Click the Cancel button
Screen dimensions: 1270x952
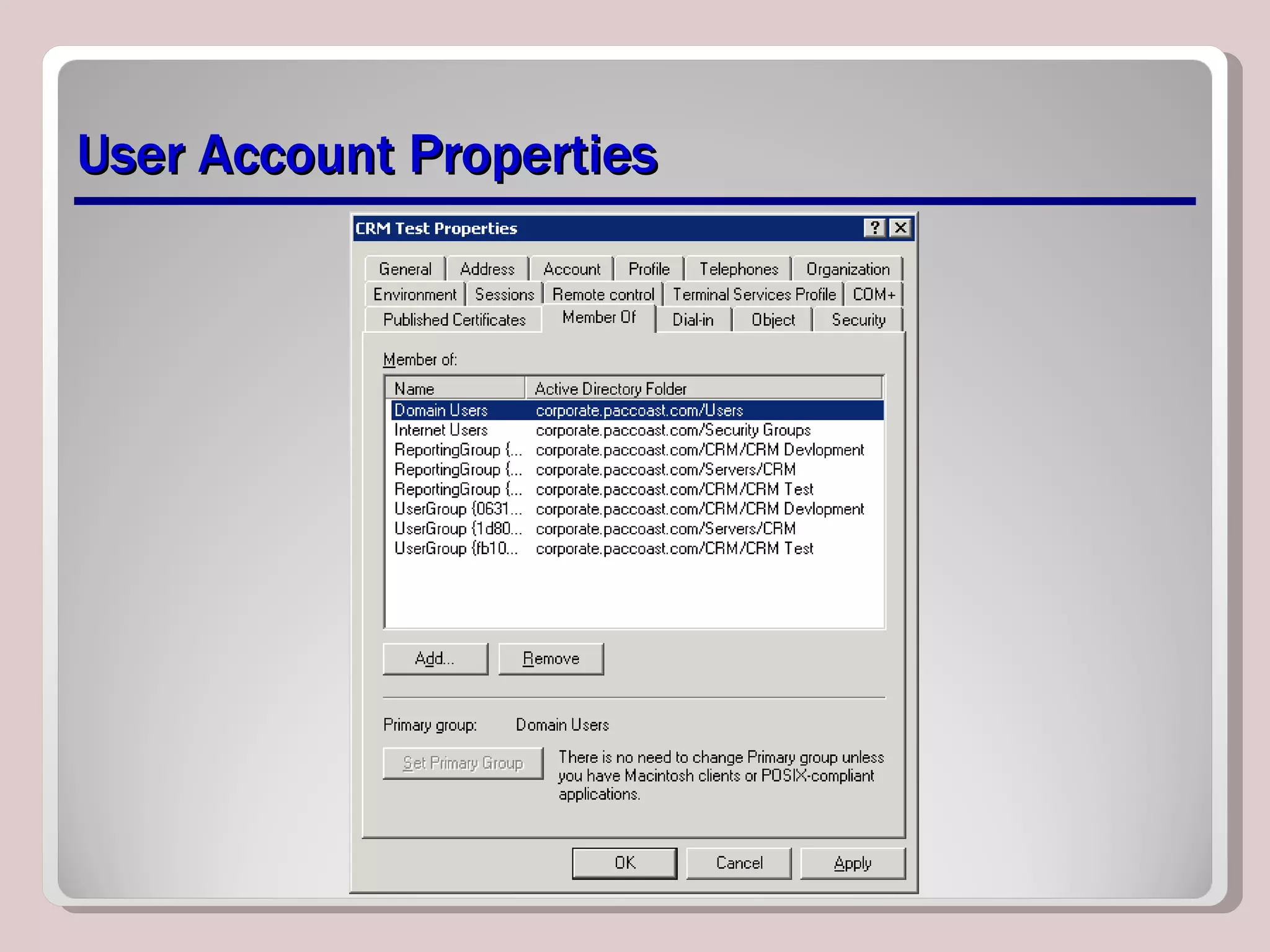739,863
